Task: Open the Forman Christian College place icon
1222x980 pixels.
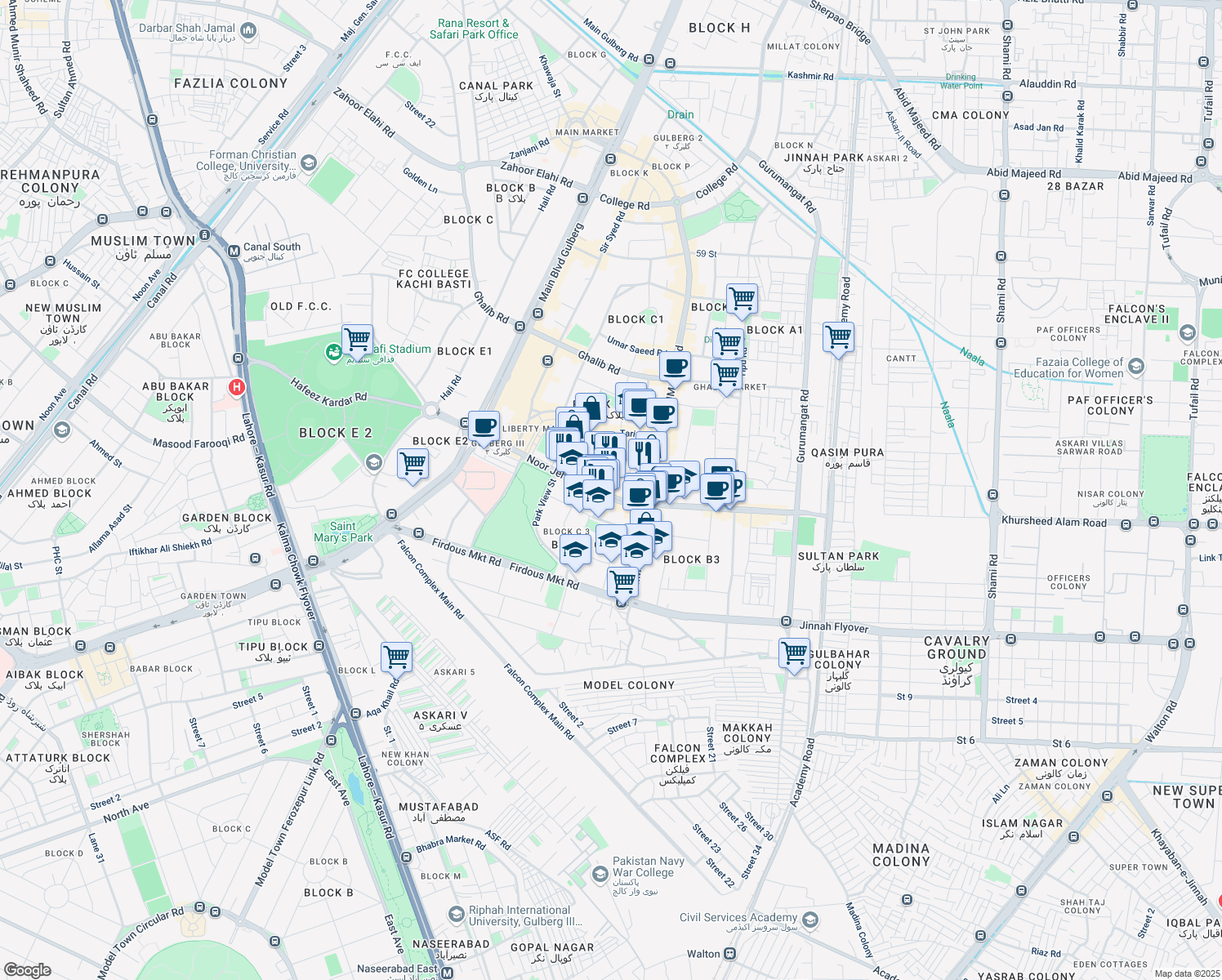Action: (309, 163)
